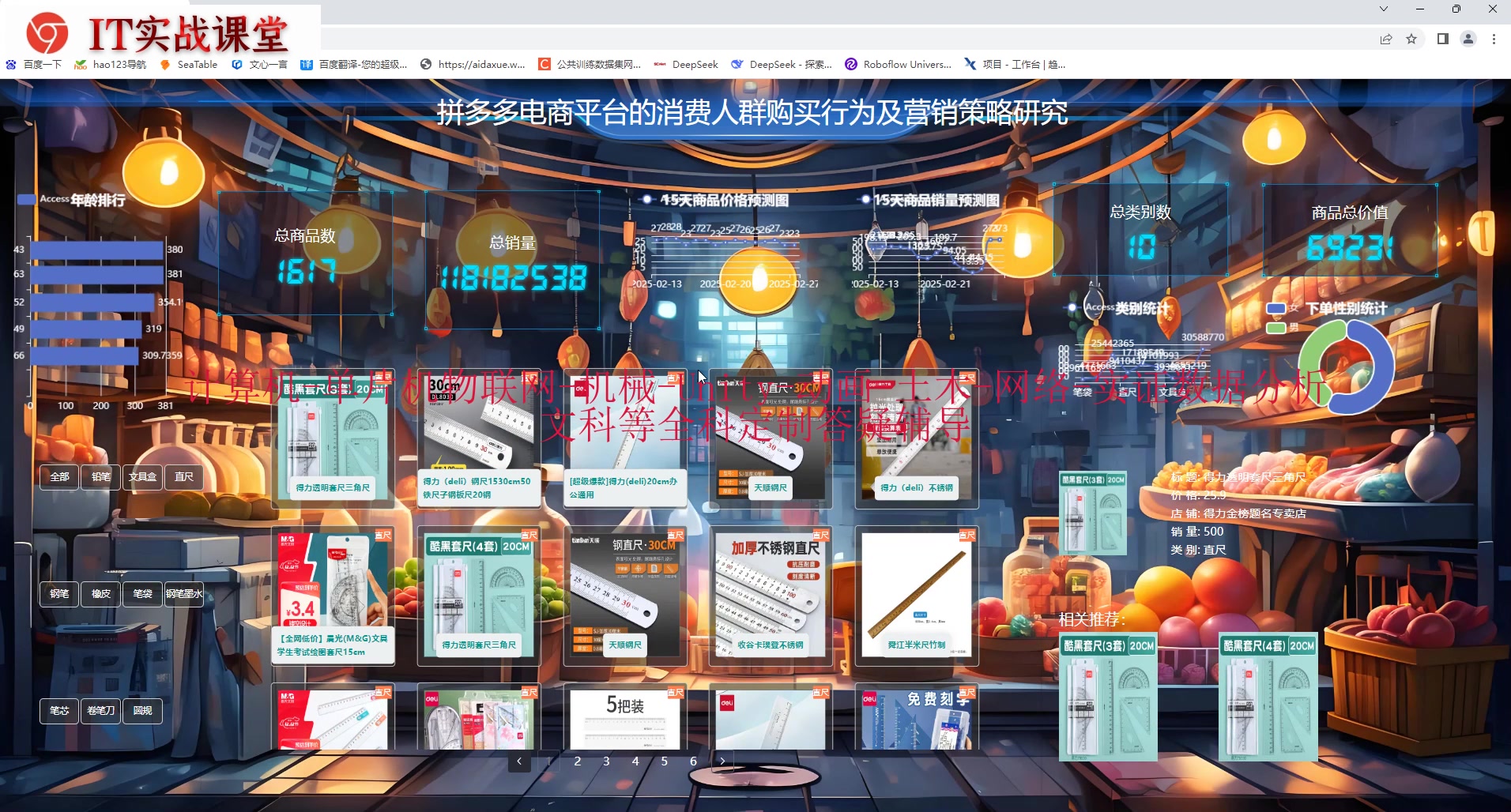
Task: Select the 钢笔 category filter
Action: click(59, 594)
